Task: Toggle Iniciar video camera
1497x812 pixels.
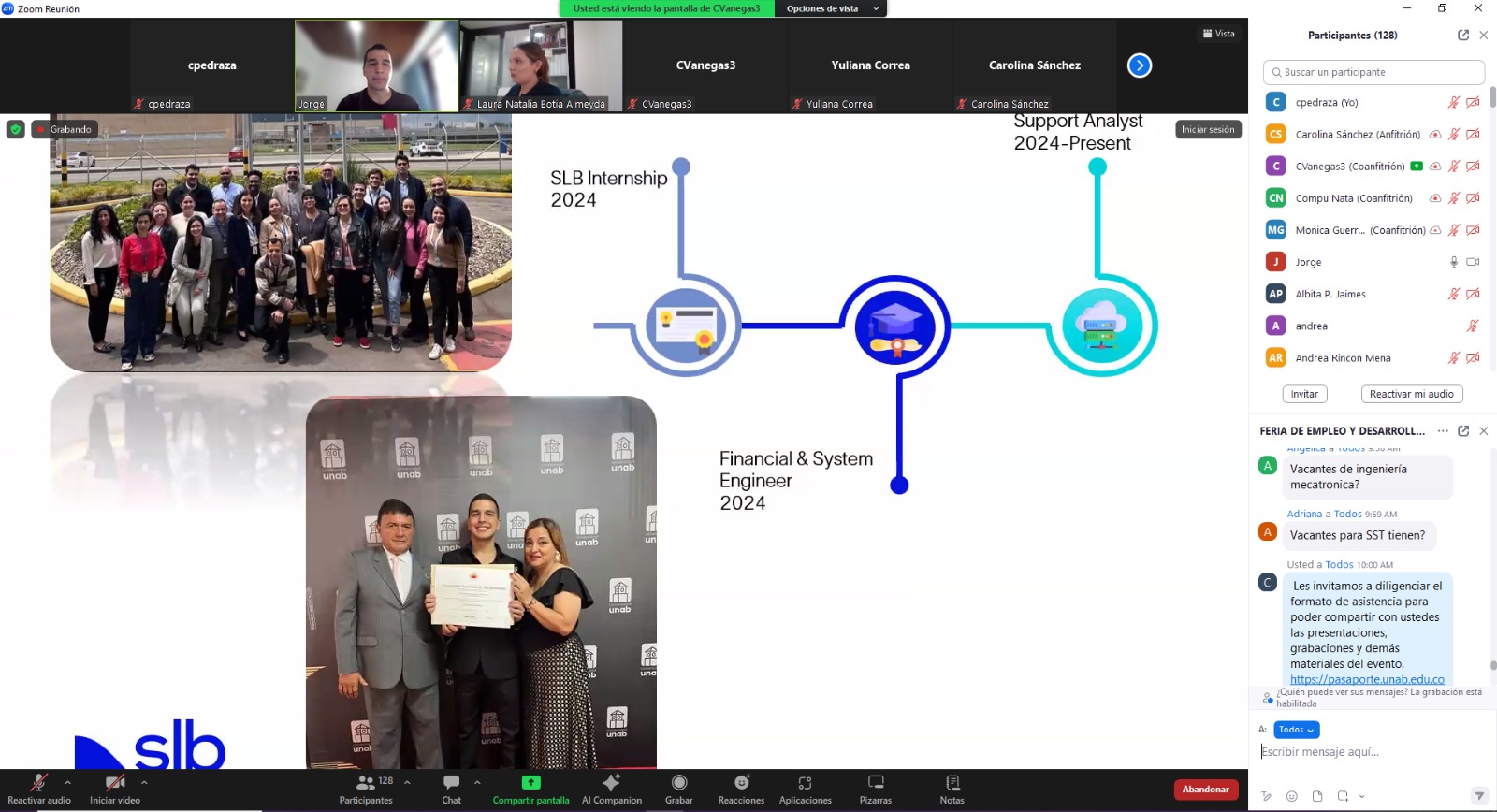Action: tap(115, 788)
